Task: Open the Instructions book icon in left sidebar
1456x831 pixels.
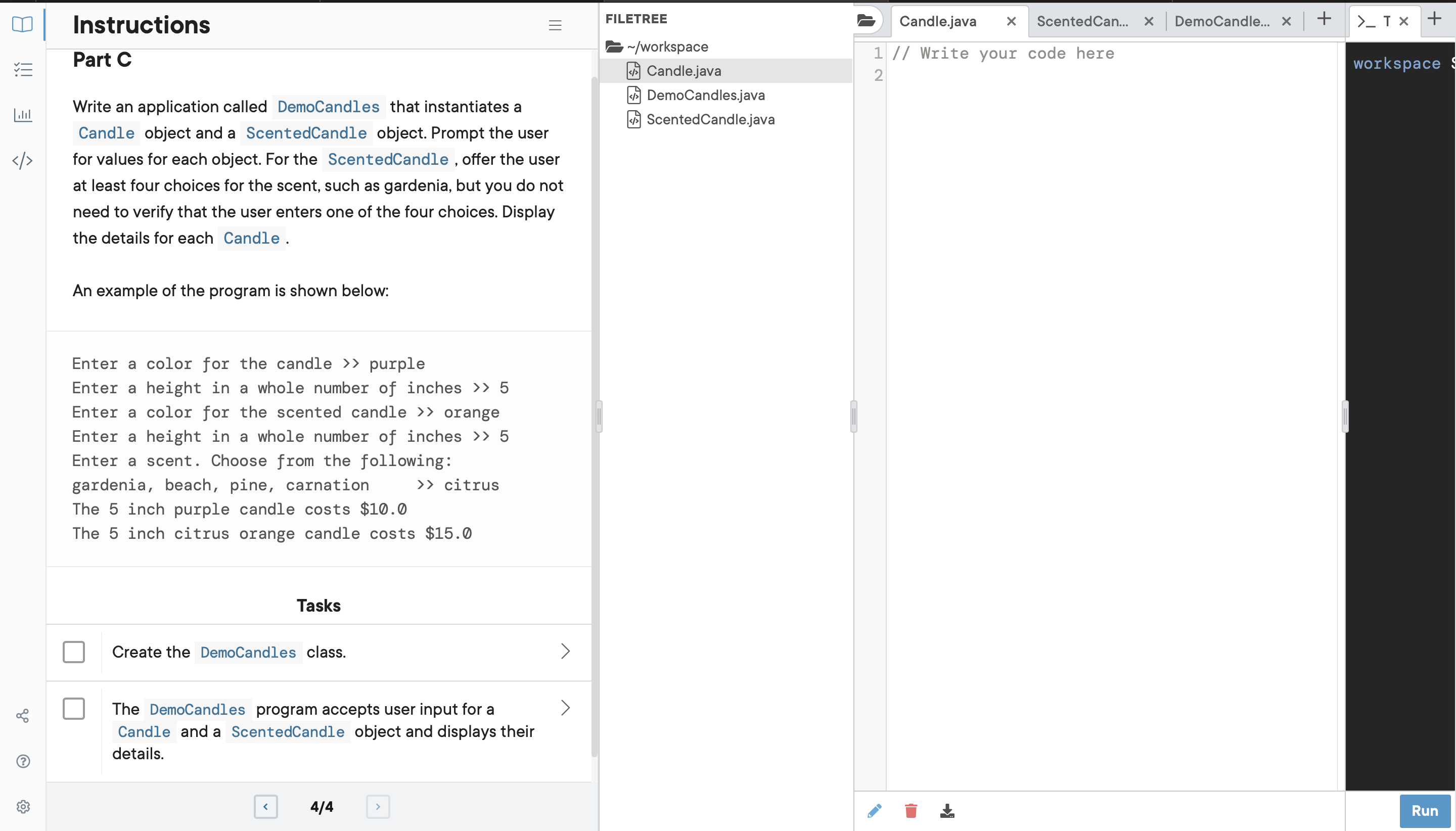Action: (x=22, y=25)
